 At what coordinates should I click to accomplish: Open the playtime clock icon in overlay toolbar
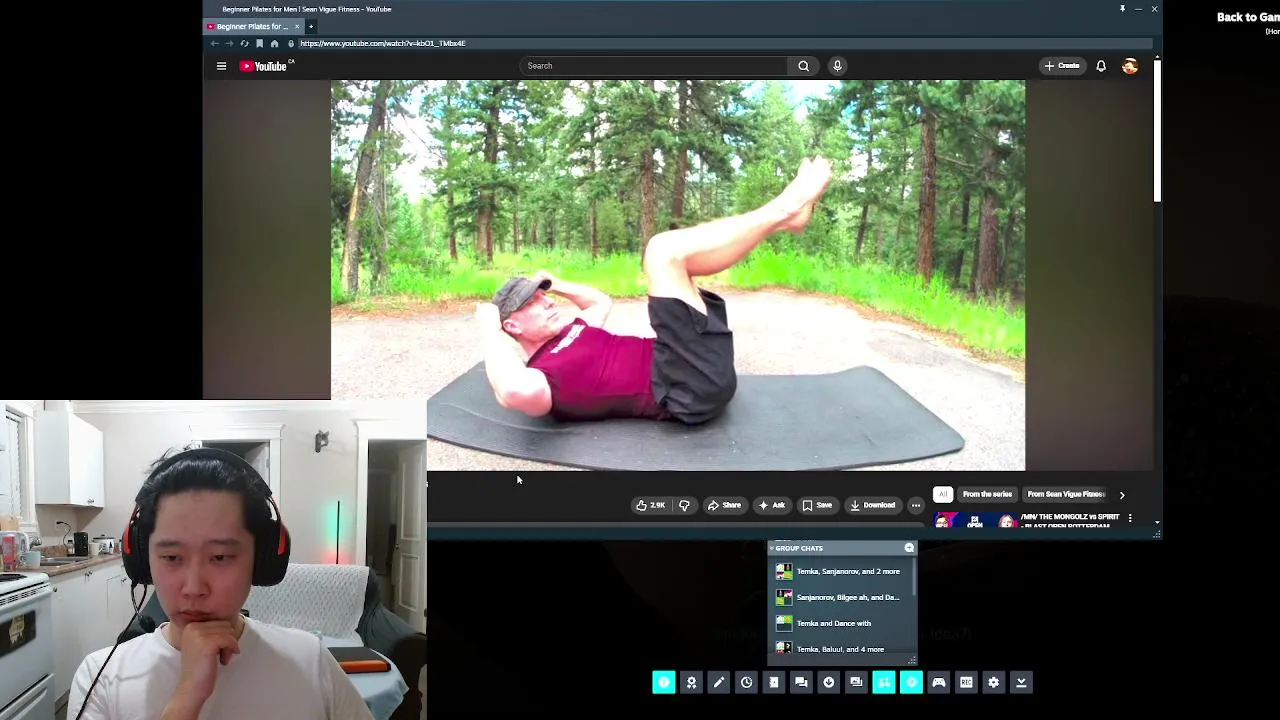click(746, 682)
